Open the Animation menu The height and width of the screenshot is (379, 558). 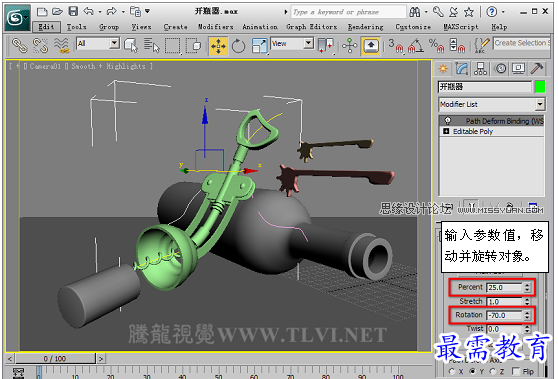point(260,27)
